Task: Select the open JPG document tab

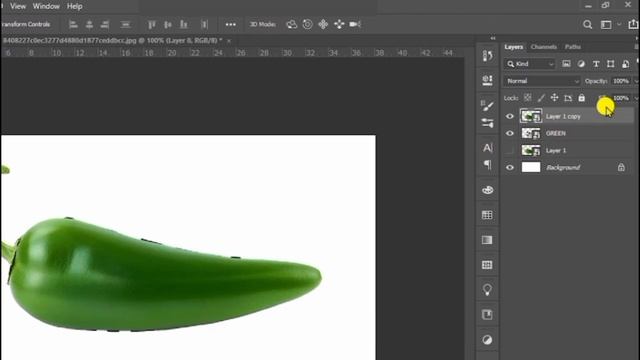Action: [x=112, y=40]
